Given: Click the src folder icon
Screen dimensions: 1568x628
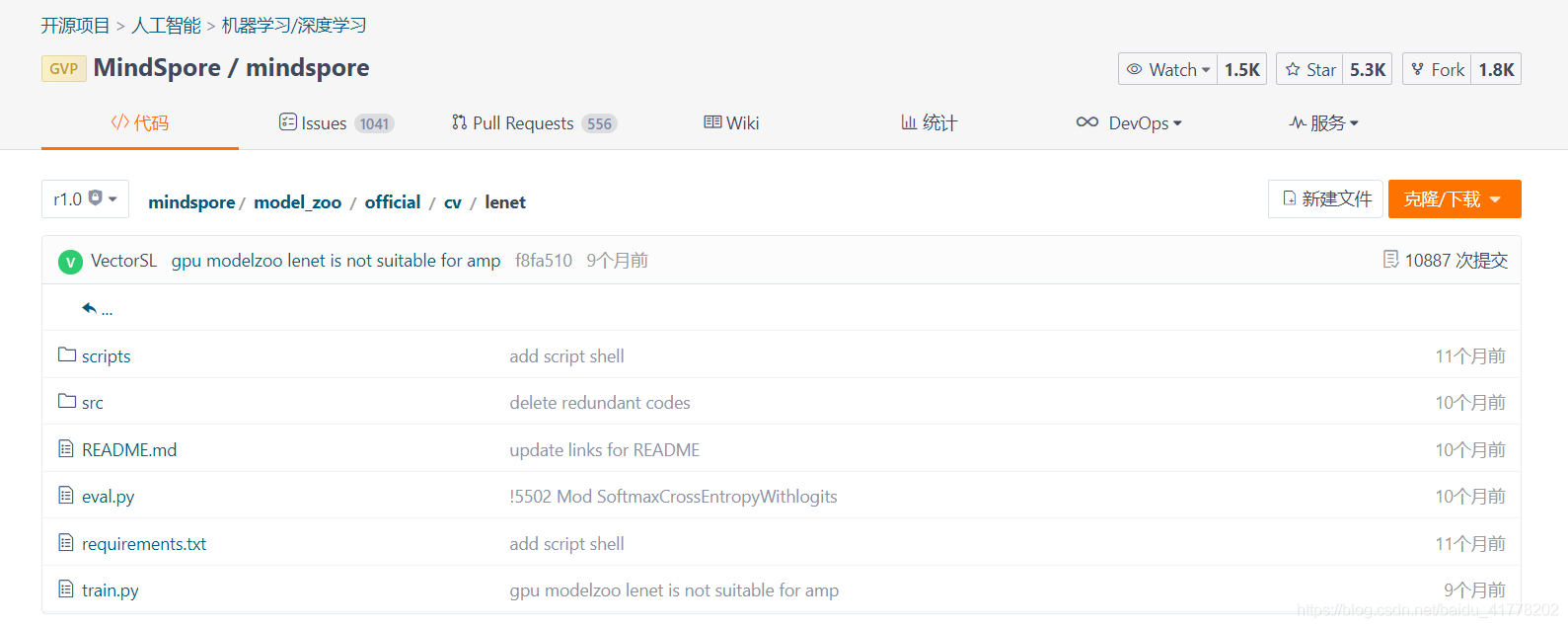Looking at the screenshot, I should pyautogui.click(x=67, y=401).
